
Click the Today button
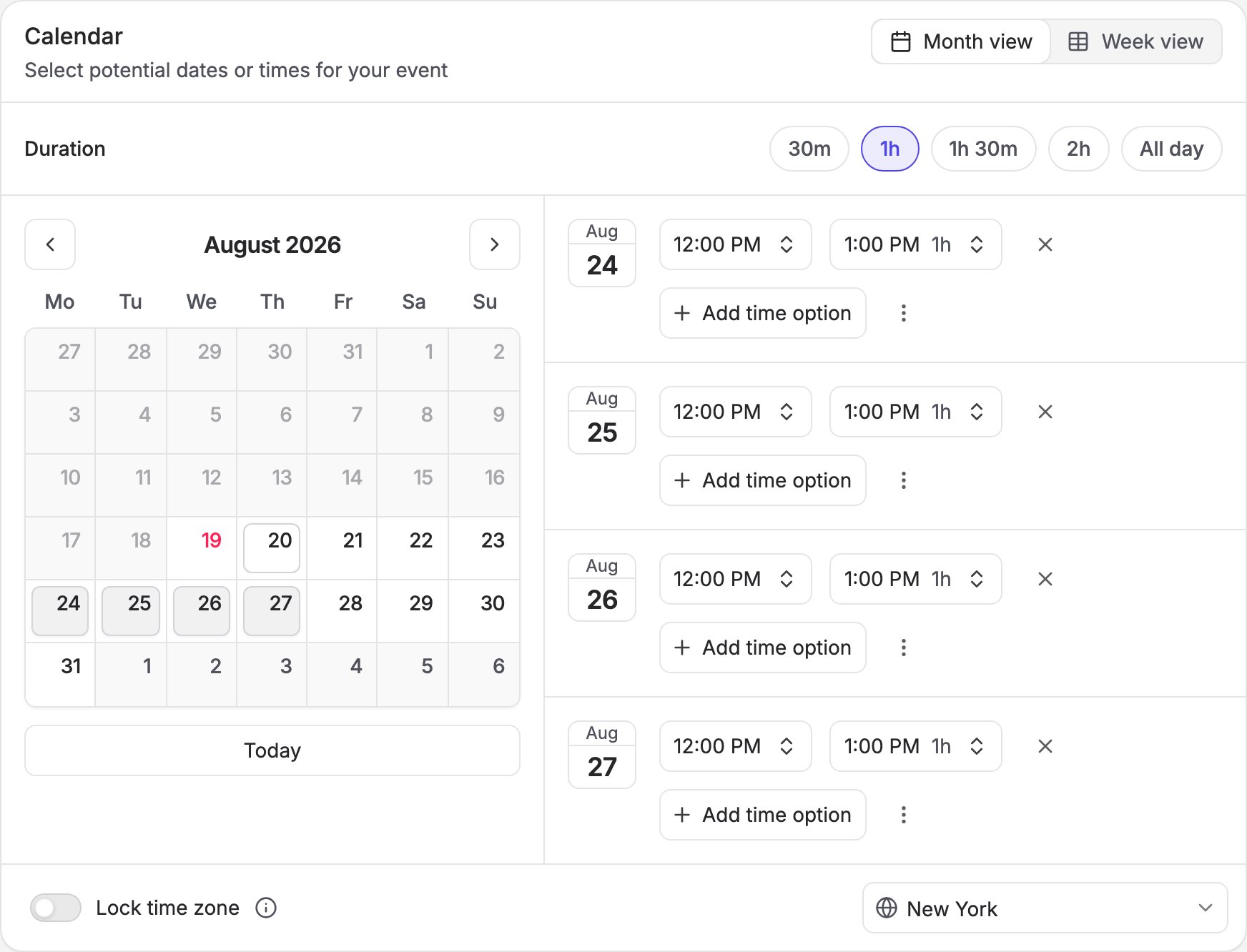[272, 750]
